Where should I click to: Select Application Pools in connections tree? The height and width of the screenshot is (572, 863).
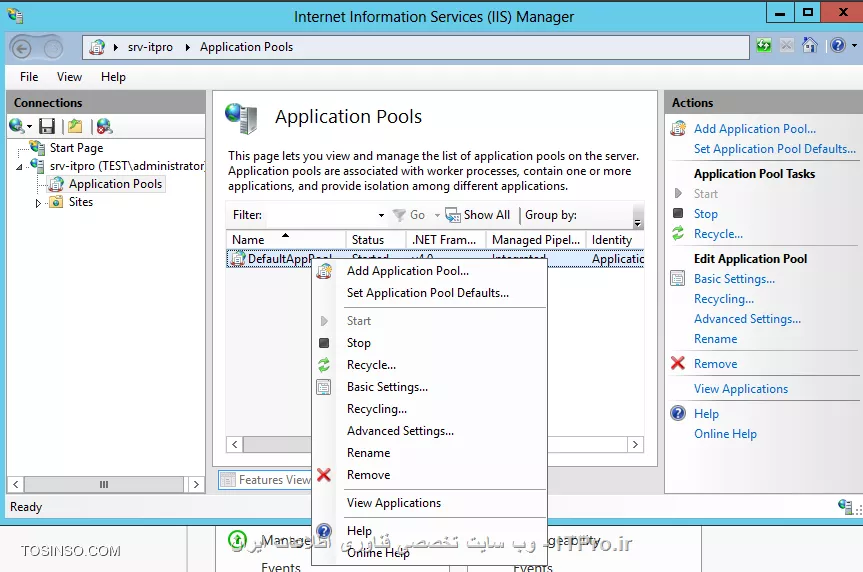115,184
